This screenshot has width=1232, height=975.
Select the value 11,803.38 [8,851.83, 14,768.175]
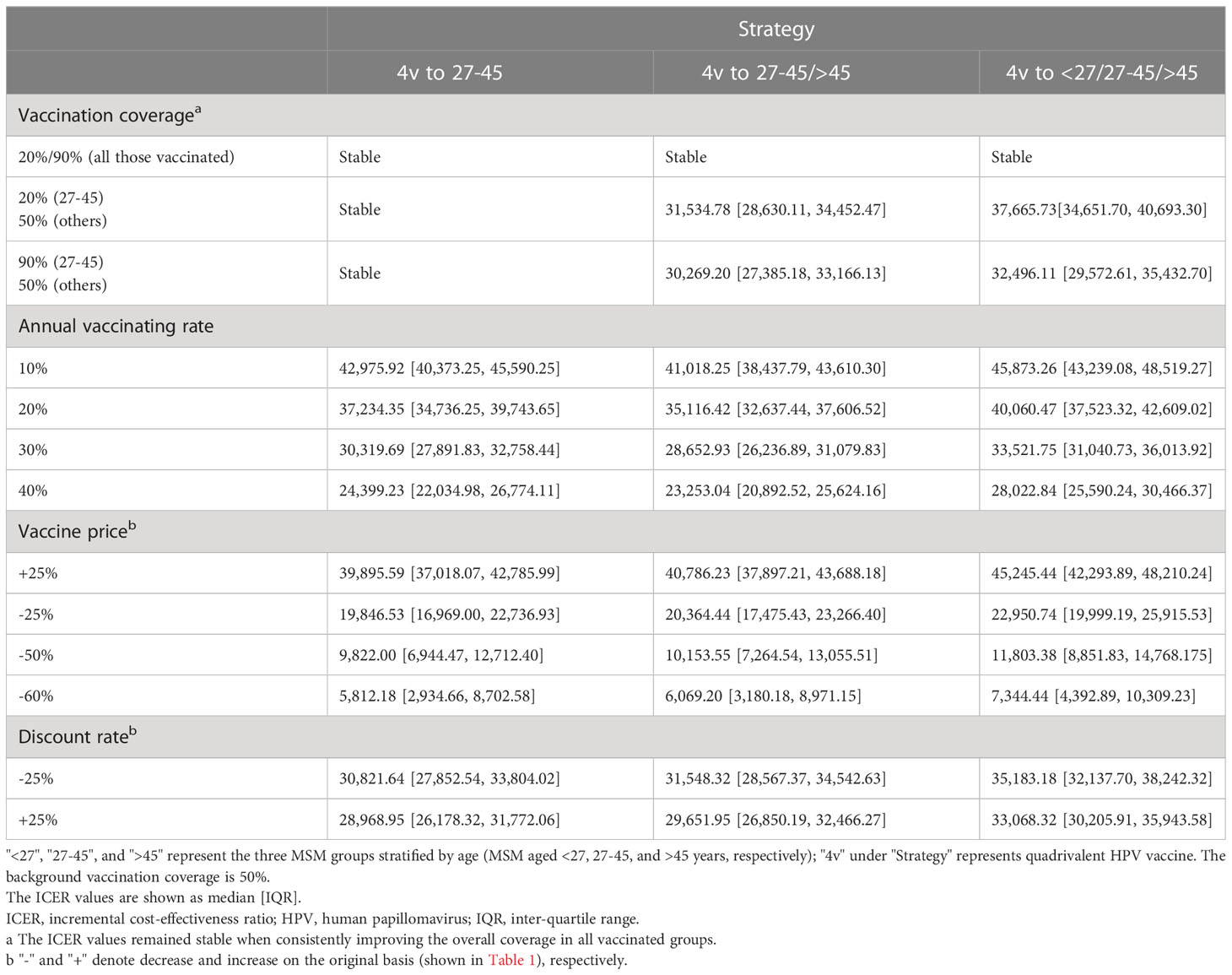pos(1101,655)
